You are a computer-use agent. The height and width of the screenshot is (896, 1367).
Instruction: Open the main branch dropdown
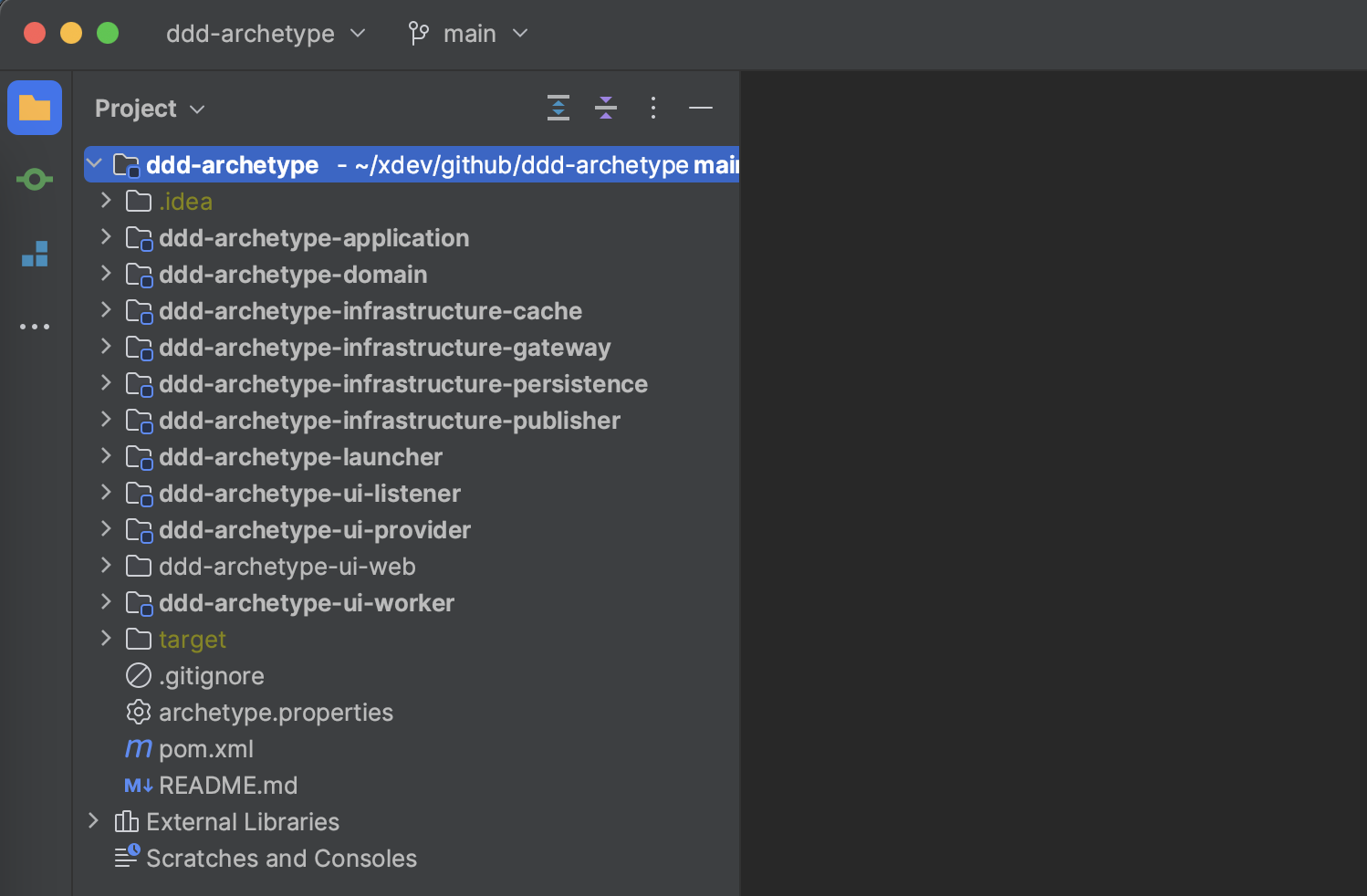coord(468,34)
